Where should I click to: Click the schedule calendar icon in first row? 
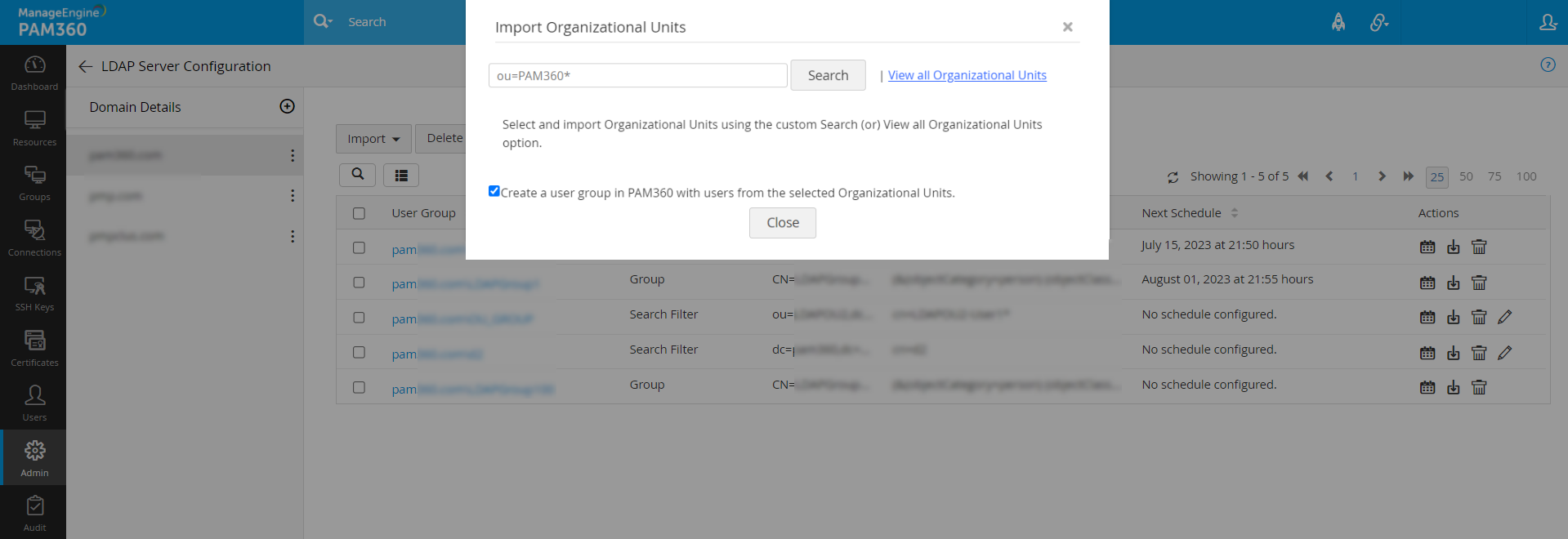[1427, 247]
